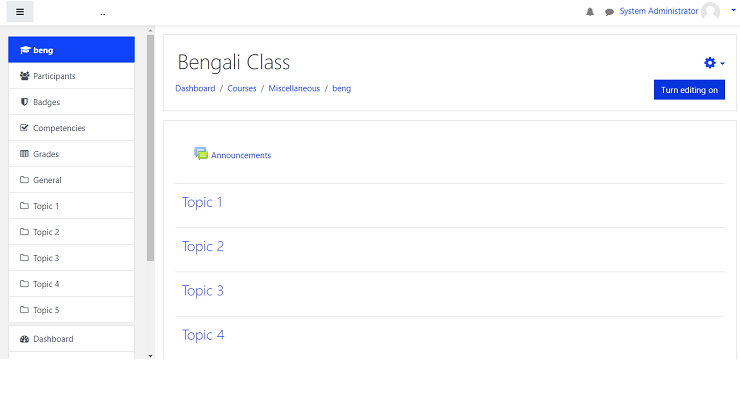The image size is (740, 400).
Task: Open the Announcements forum link
Action: coord(241,155)
